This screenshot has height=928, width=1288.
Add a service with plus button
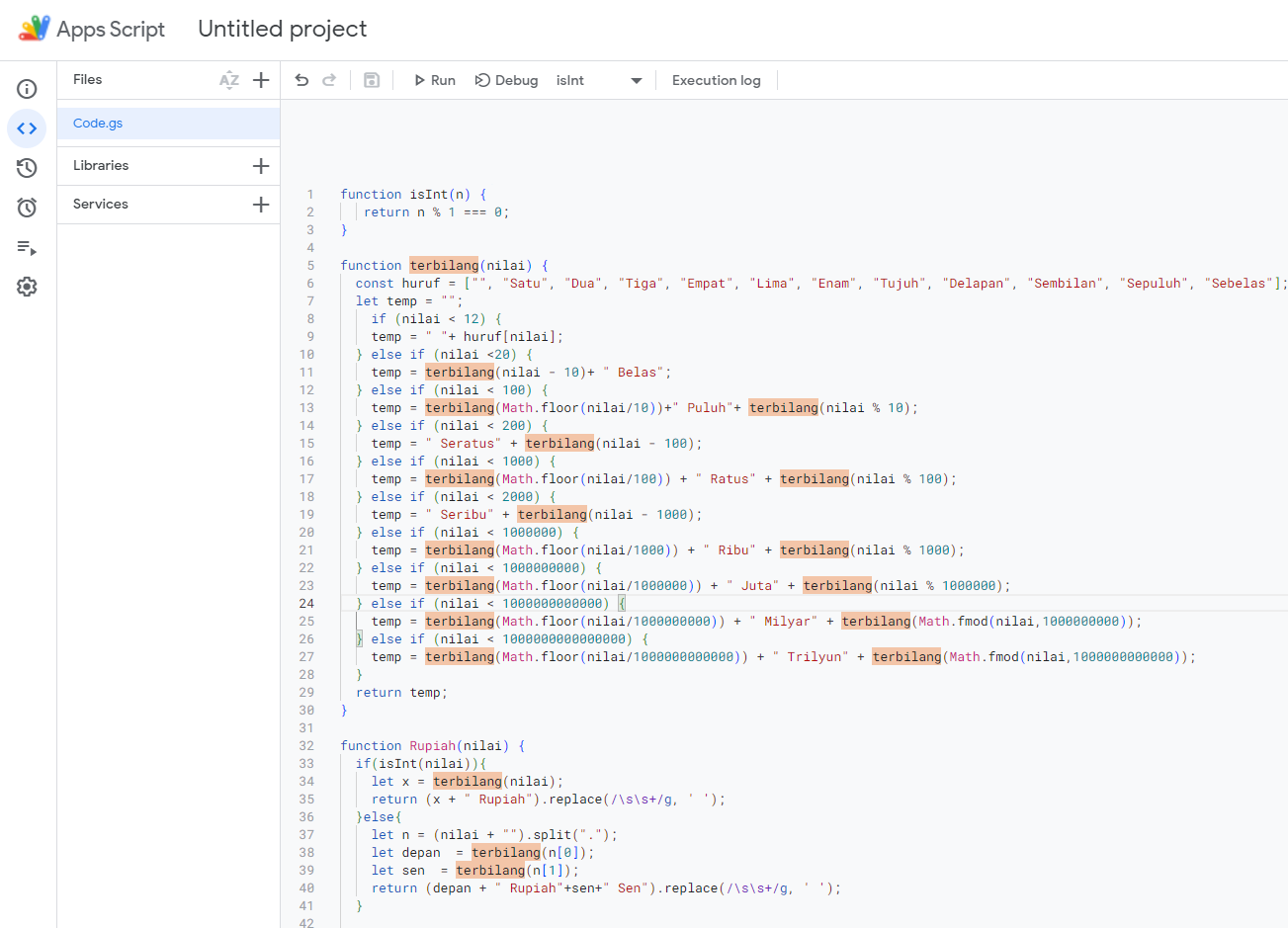tap(261, 205)
